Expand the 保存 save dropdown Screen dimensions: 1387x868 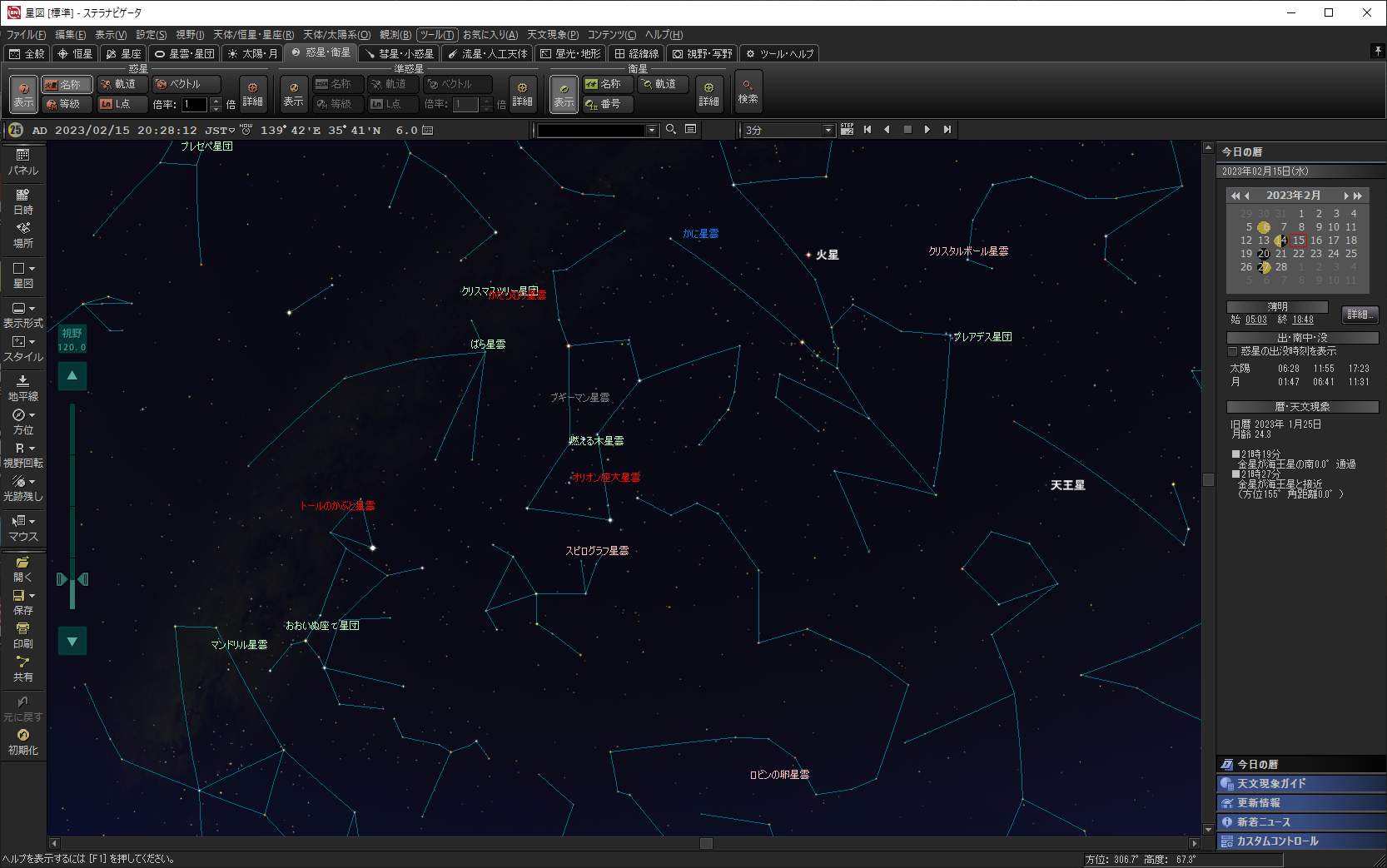[x=32, y=596]
